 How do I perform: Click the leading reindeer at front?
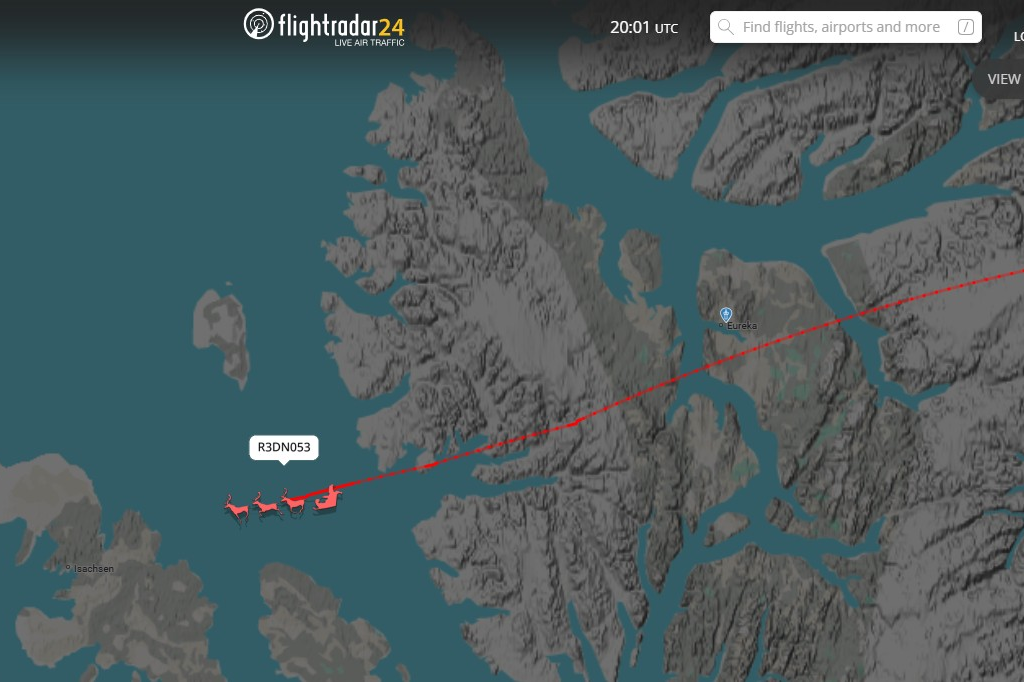[x=237, y=508]
